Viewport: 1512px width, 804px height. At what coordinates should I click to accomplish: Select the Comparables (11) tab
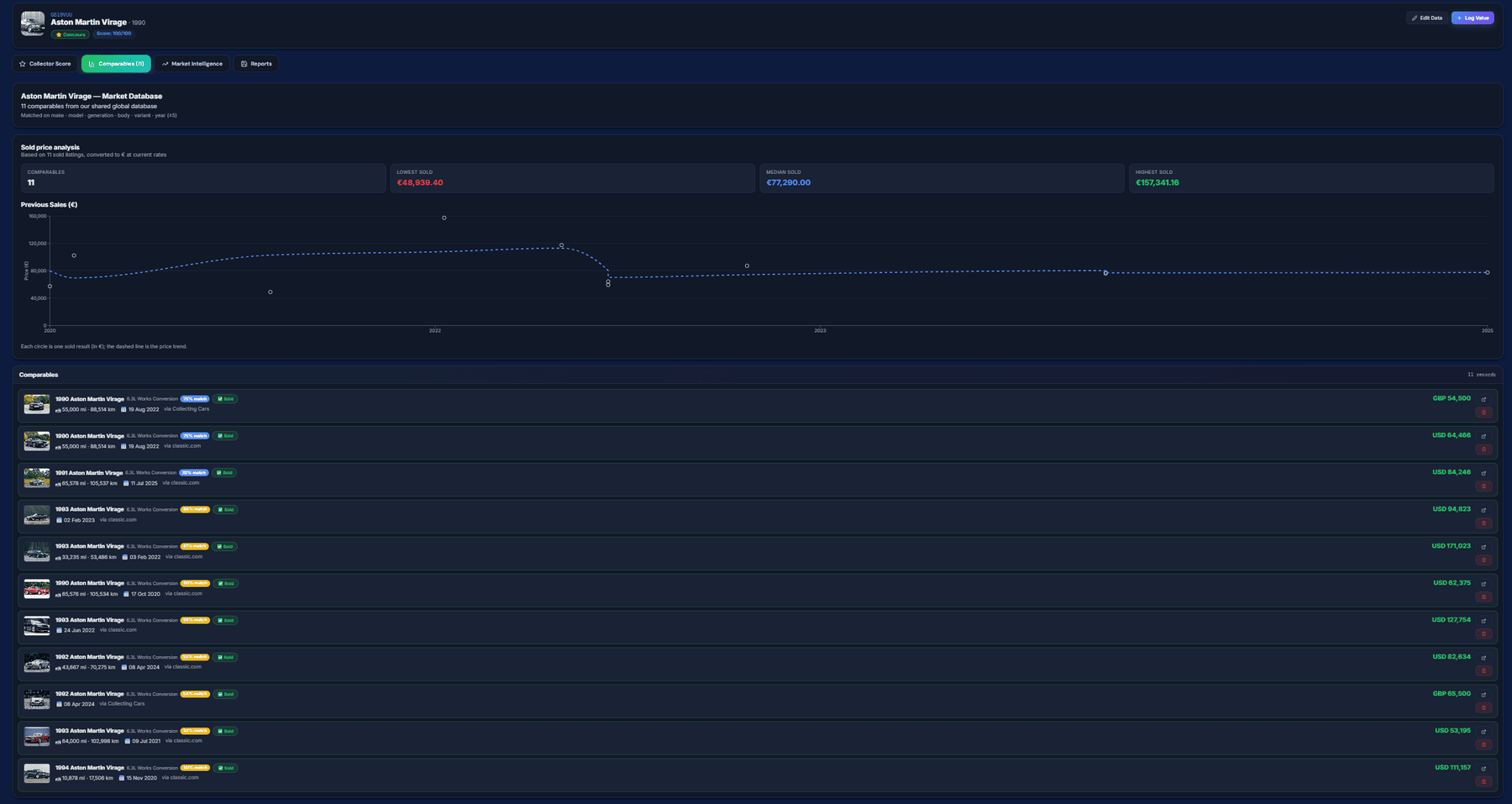point(117,64)
